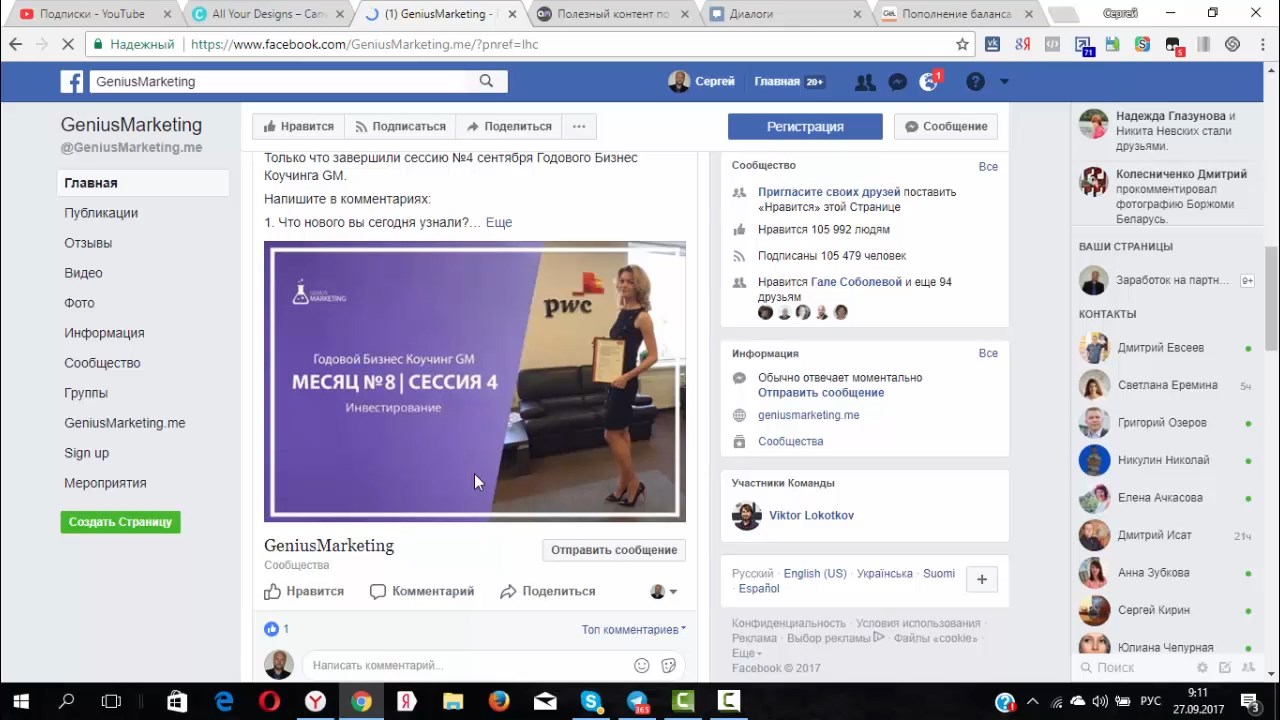Click the VK extension icon
Viewport: 1280px width, 720px height.
pyautogui.click(x=993, y=44)
